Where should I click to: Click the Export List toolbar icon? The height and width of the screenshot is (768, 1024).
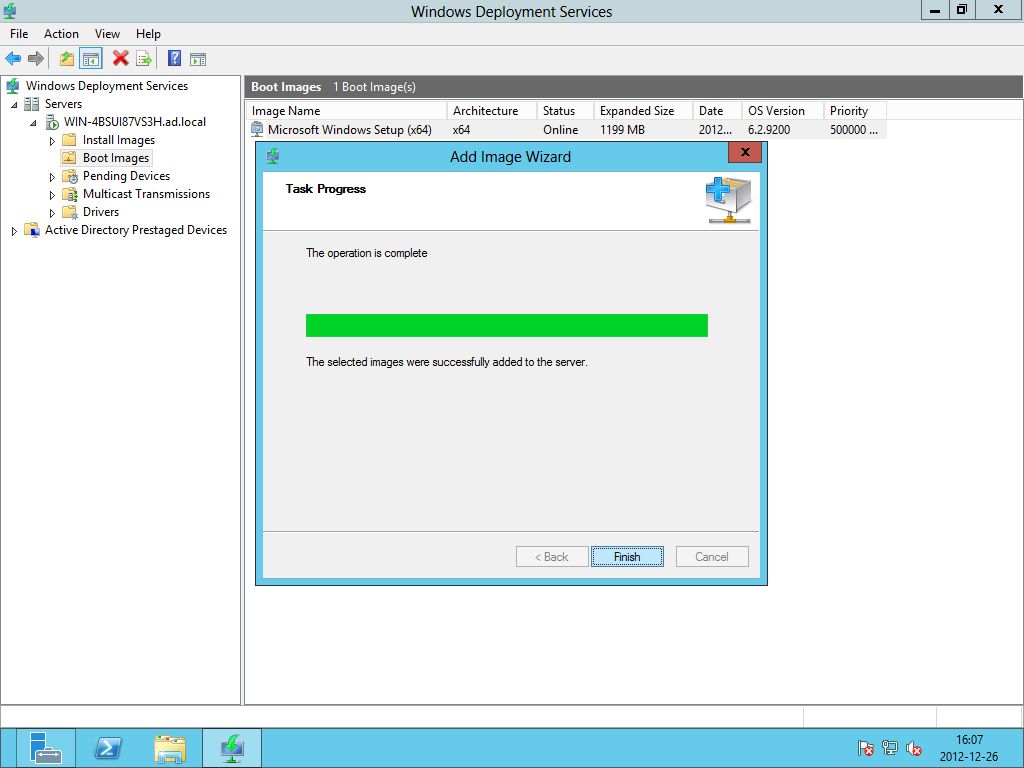[144, 59]
